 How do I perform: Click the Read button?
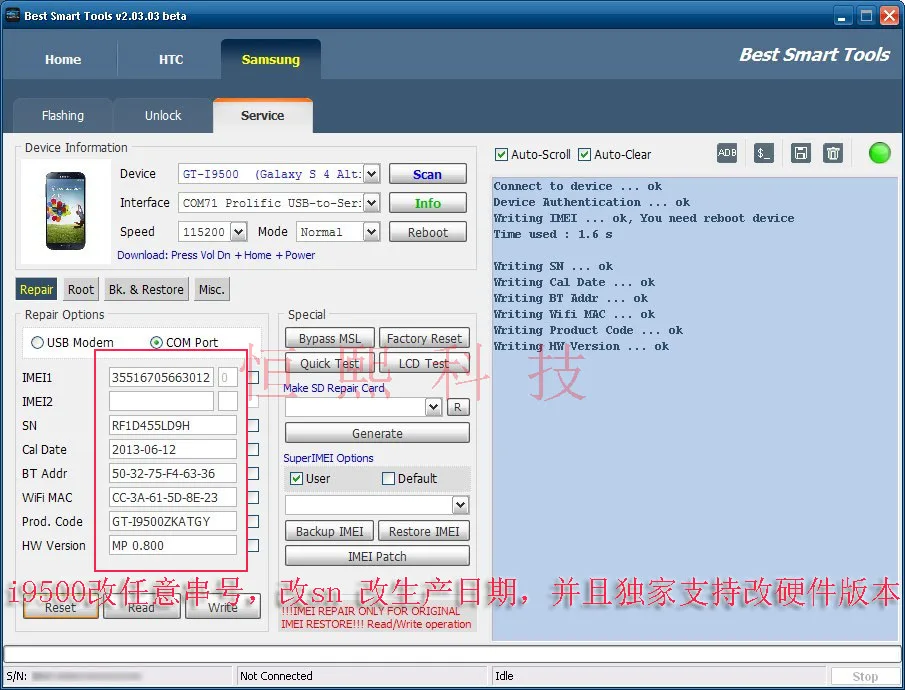(141, 607)
